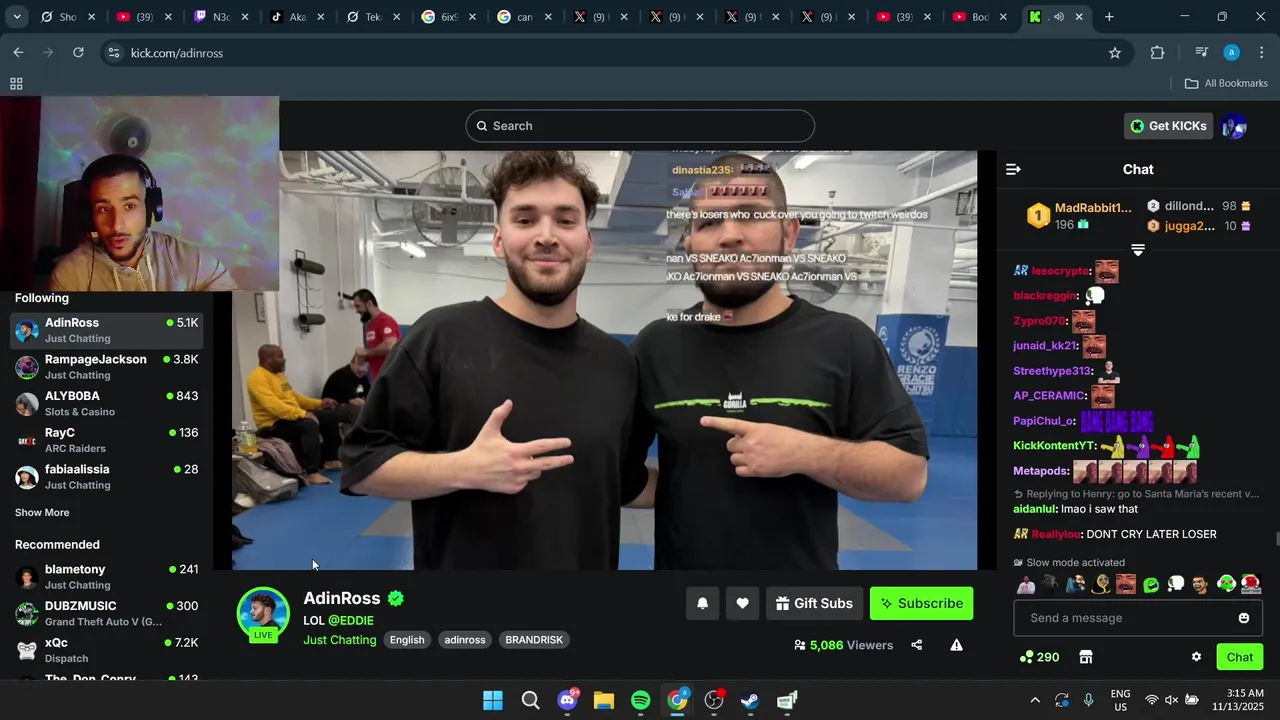
Task: Open ALYBOBA channel in Following
Action: pos(106,404)
